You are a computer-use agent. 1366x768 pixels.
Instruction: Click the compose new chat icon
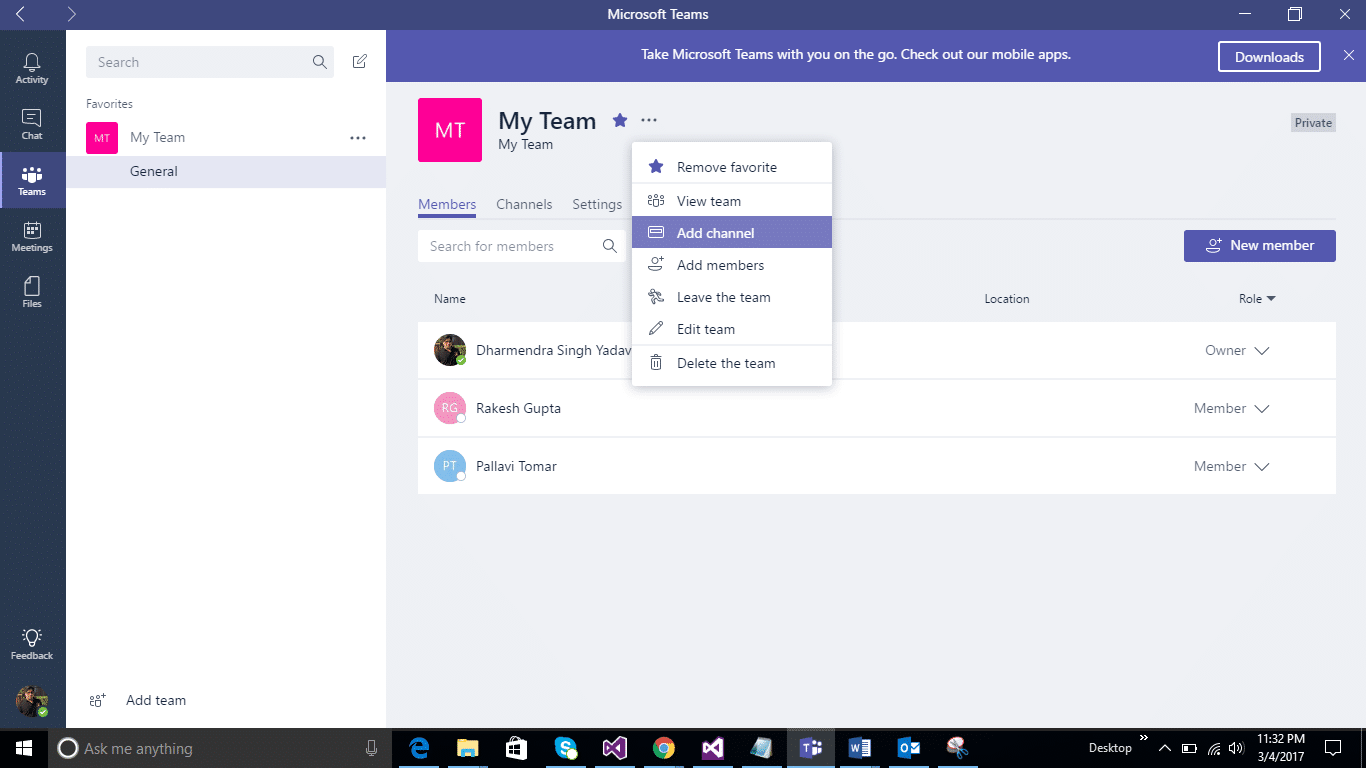click(360, 62)
